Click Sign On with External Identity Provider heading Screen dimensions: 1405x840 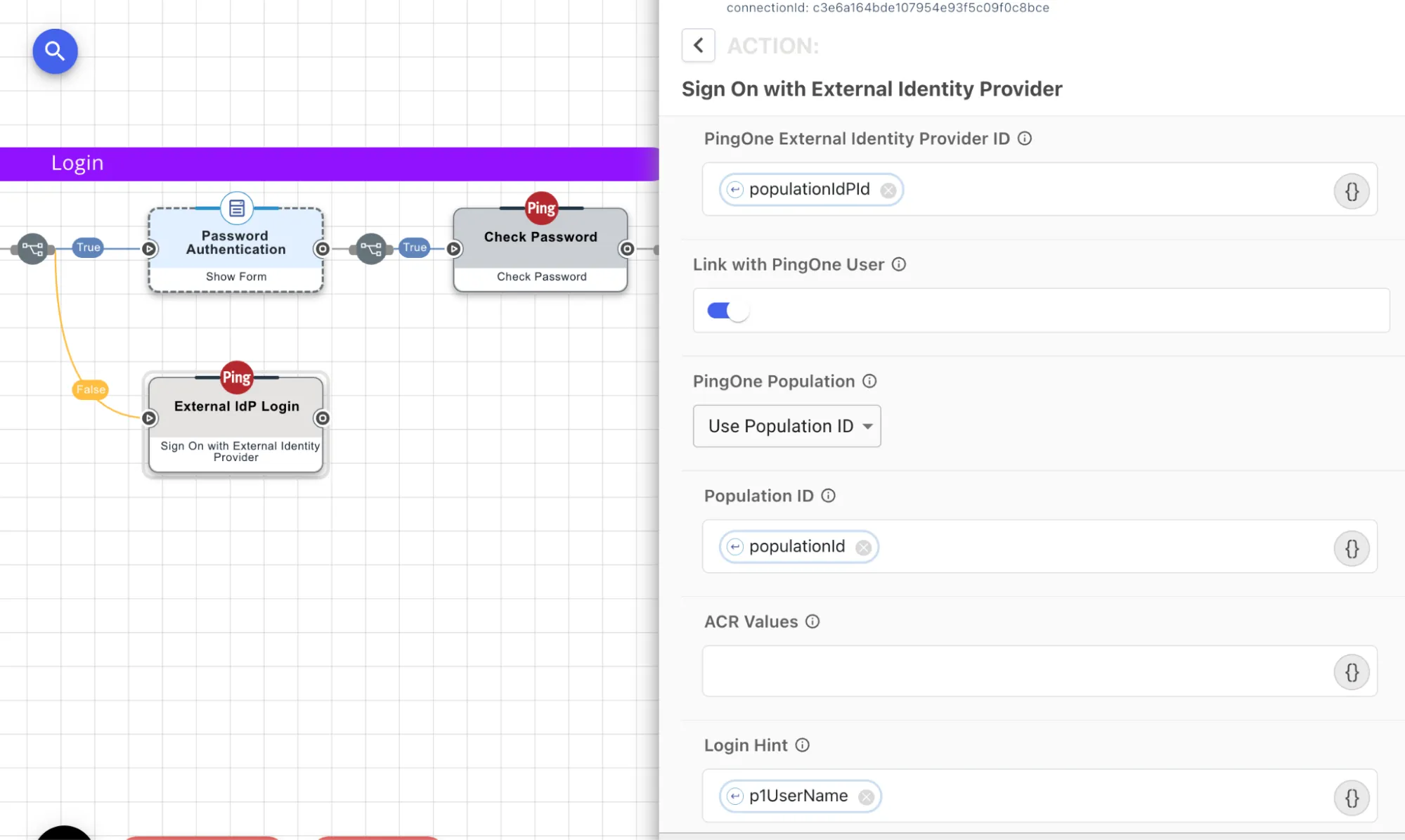(872, 89)
